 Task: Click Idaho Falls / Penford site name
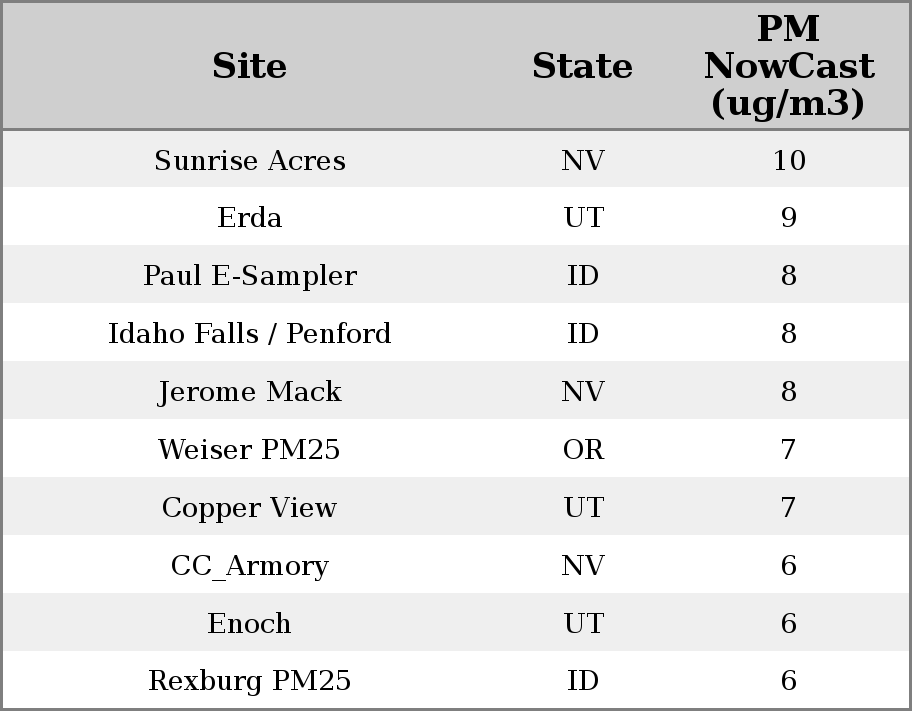point(249,334)
